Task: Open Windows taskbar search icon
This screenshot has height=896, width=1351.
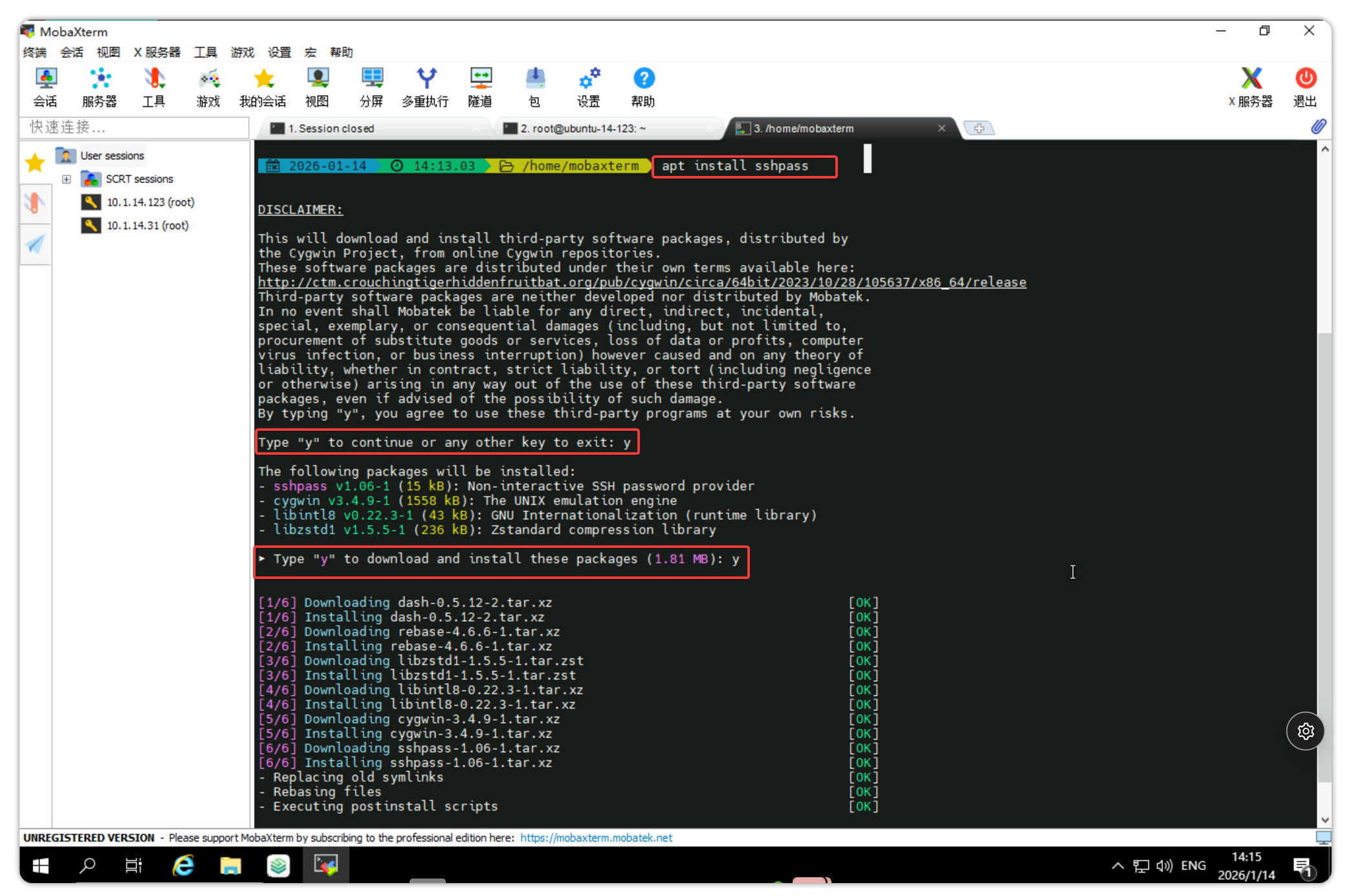Action: click(x=87, y=866)
